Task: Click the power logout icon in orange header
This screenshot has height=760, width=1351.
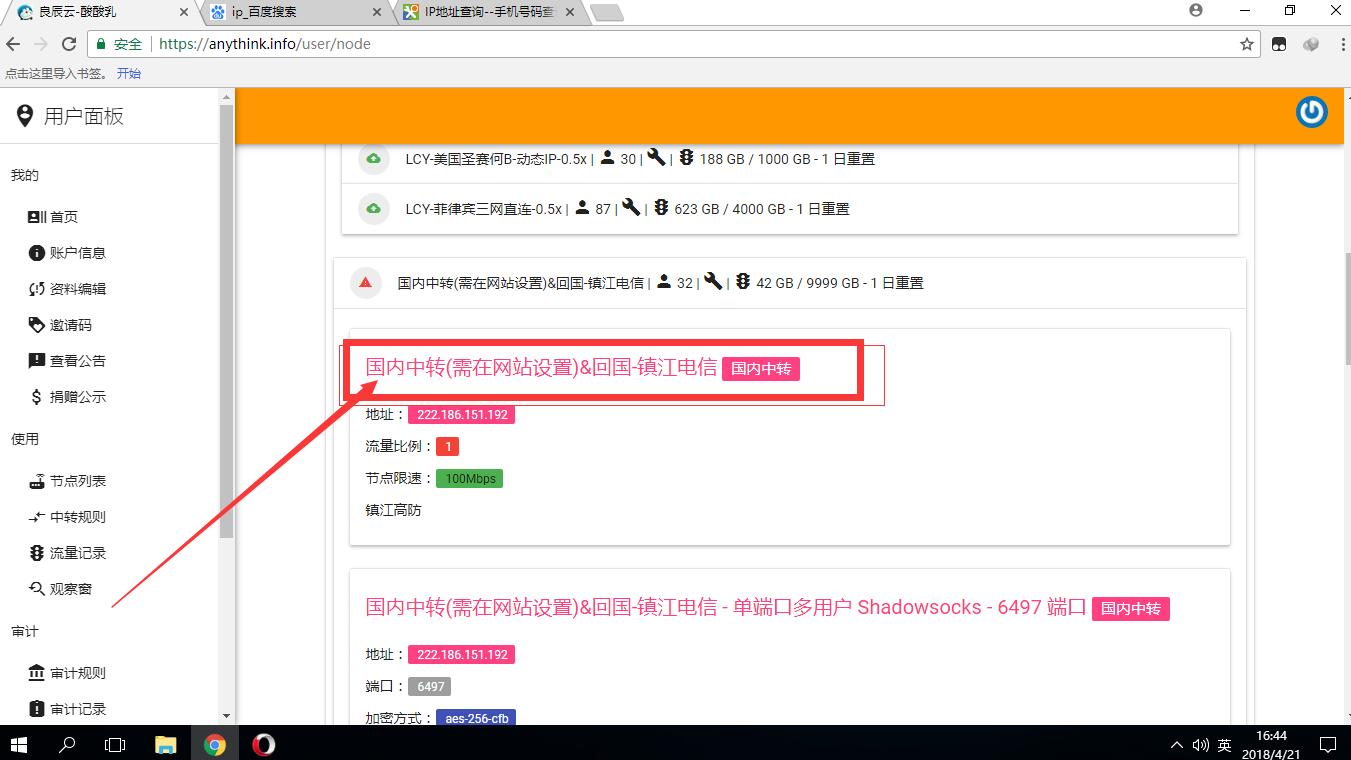Action: [x=1311, y=112]
